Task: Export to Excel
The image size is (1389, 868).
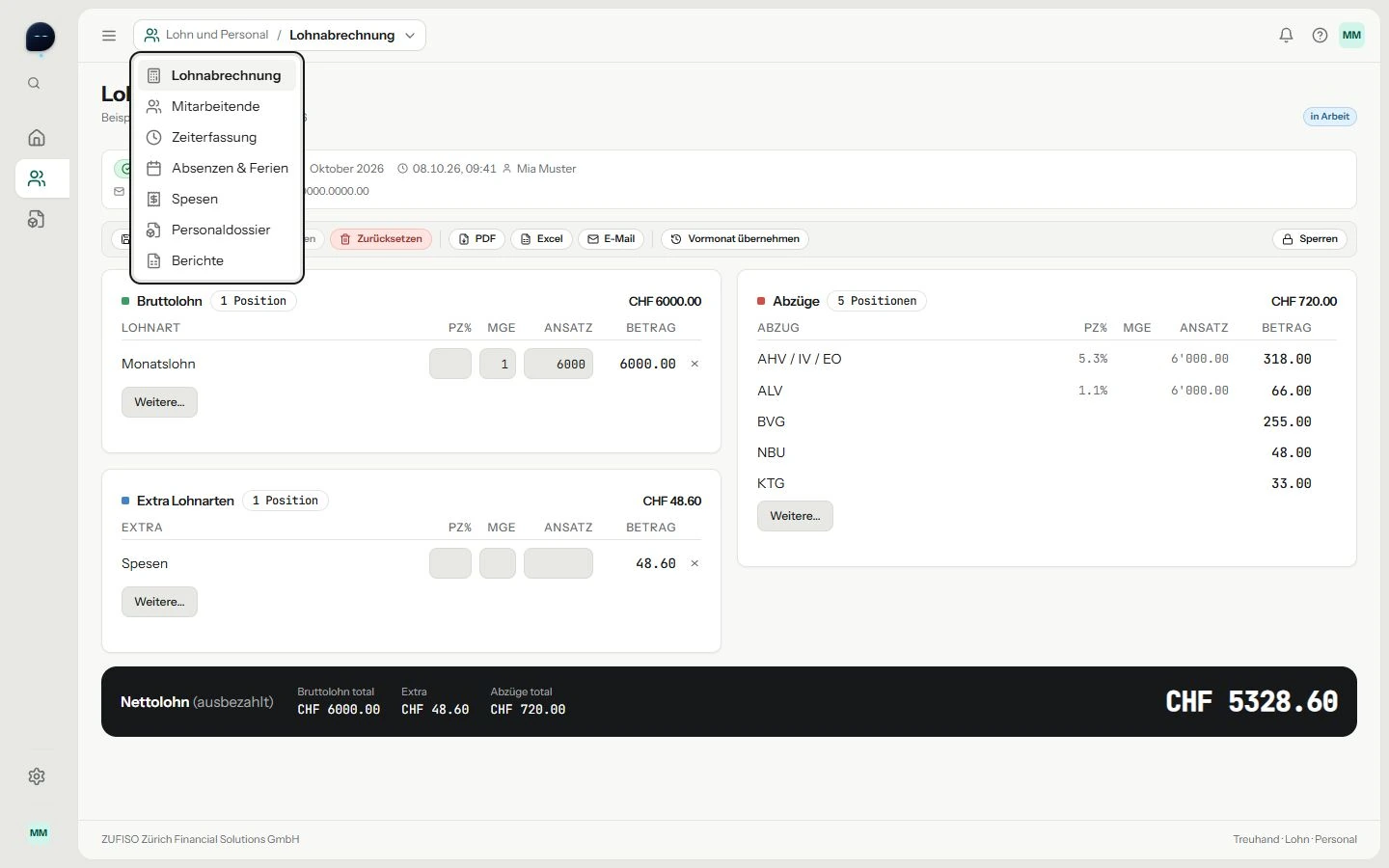Action: (541, 239)
